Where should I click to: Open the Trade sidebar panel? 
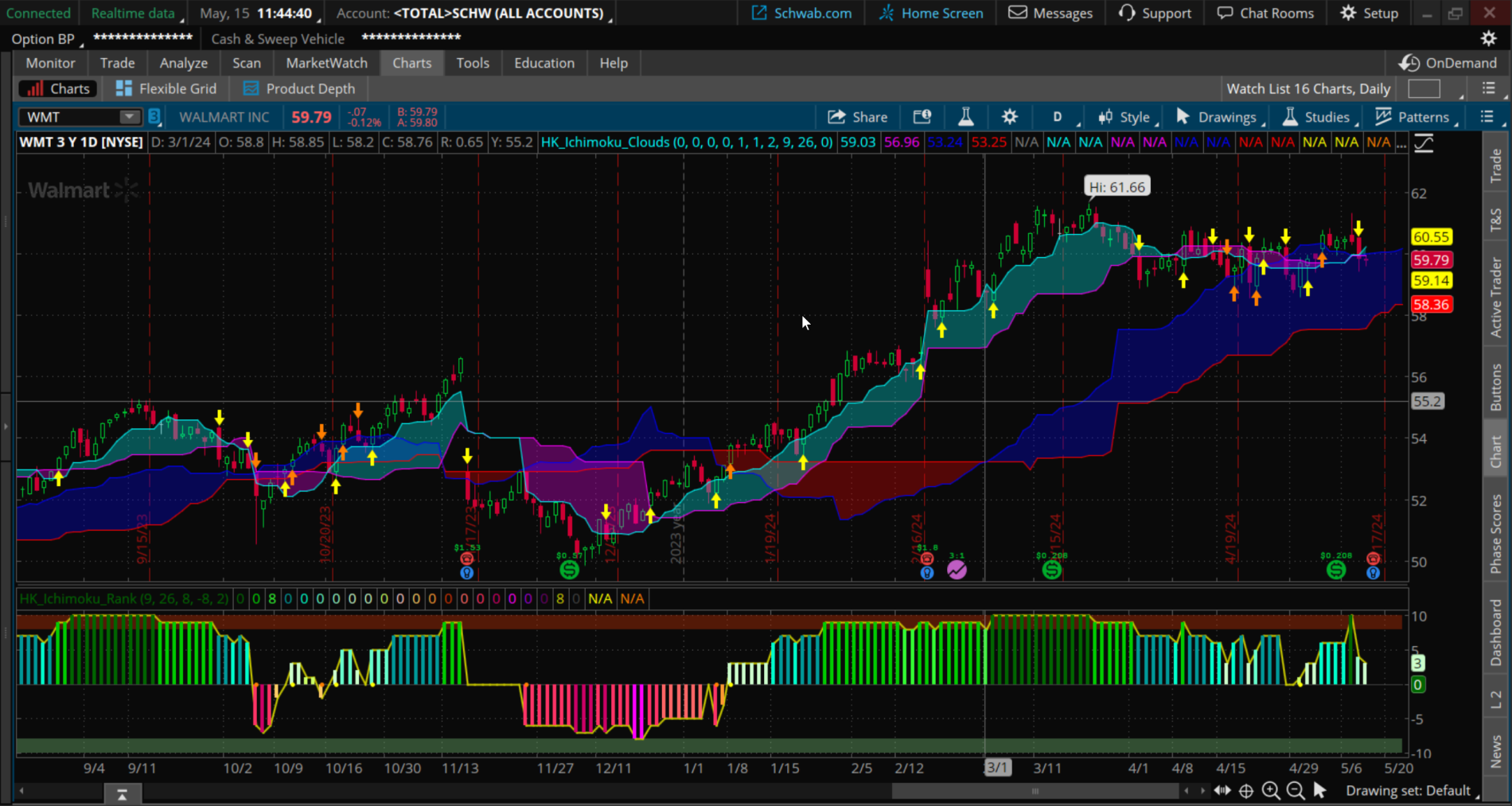point(1495,166)
